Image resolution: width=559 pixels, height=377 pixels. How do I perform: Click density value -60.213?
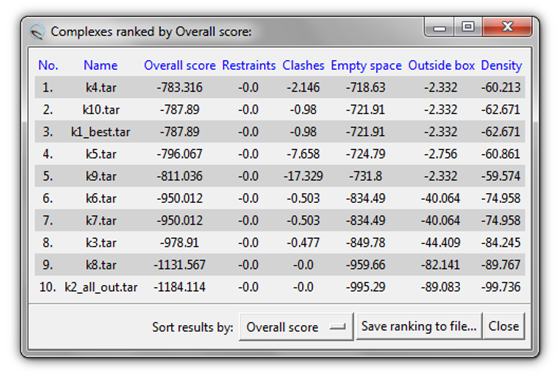click(x=501, y=87)
